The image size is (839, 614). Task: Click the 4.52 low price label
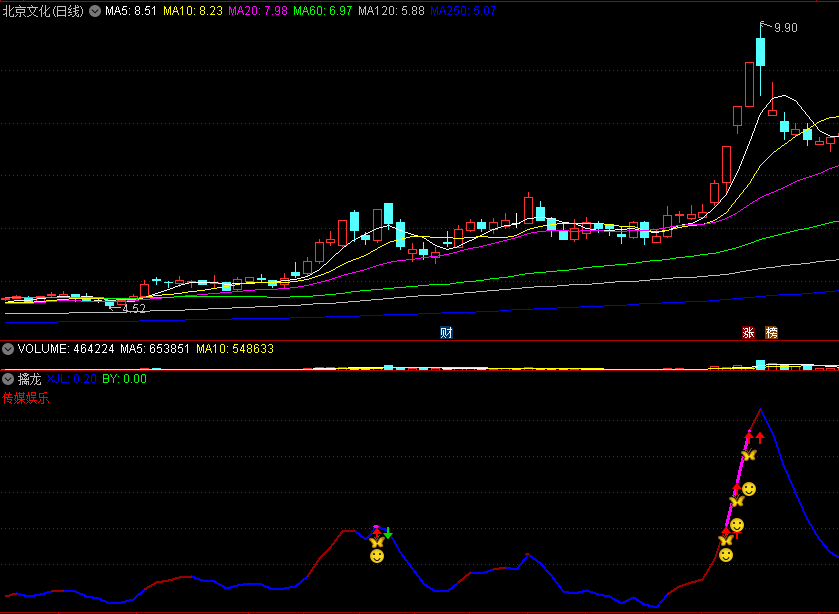133,308
